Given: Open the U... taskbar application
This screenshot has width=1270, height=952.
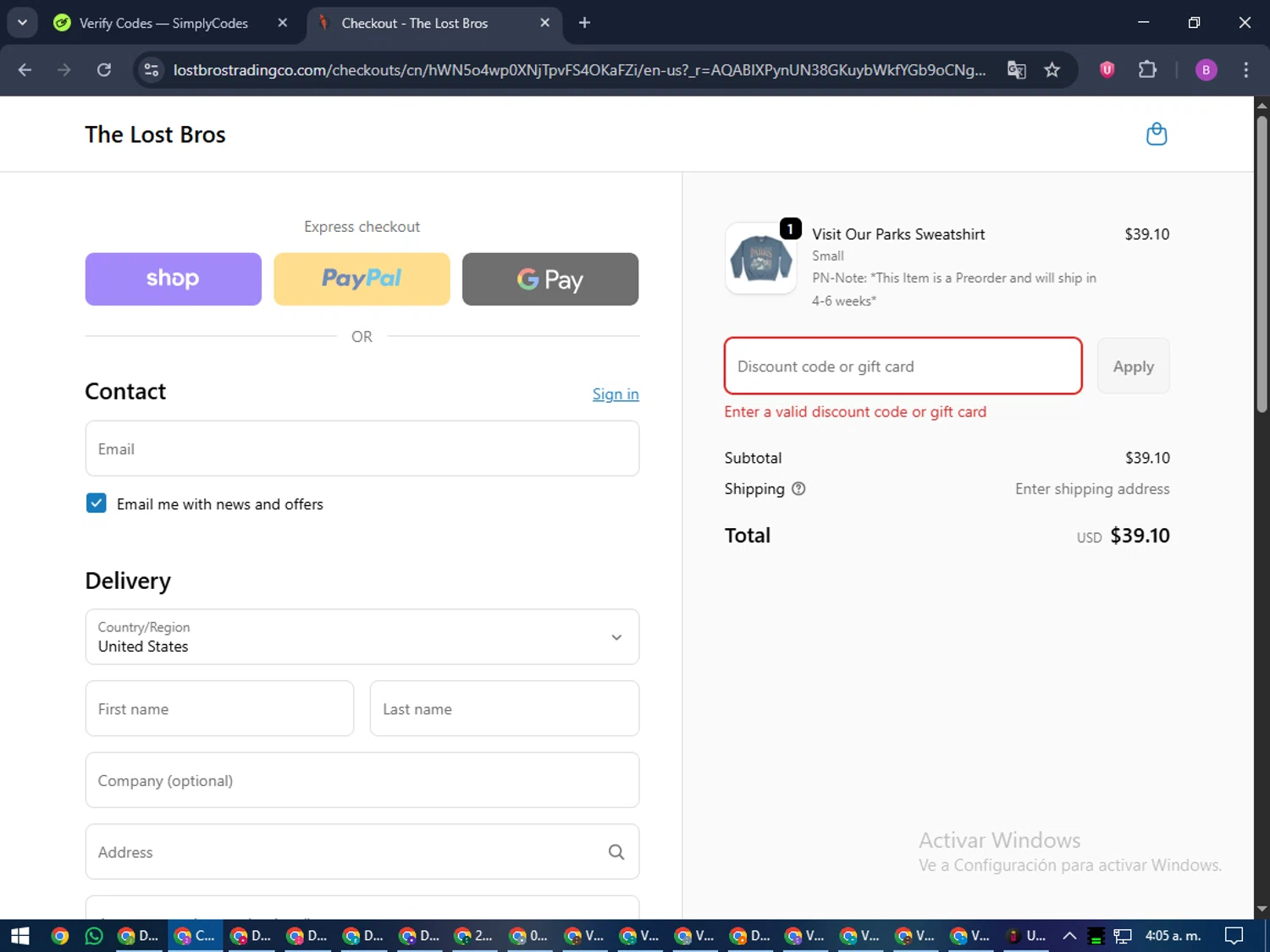Looking at the screenshot, I should [x=1025, y=936].
